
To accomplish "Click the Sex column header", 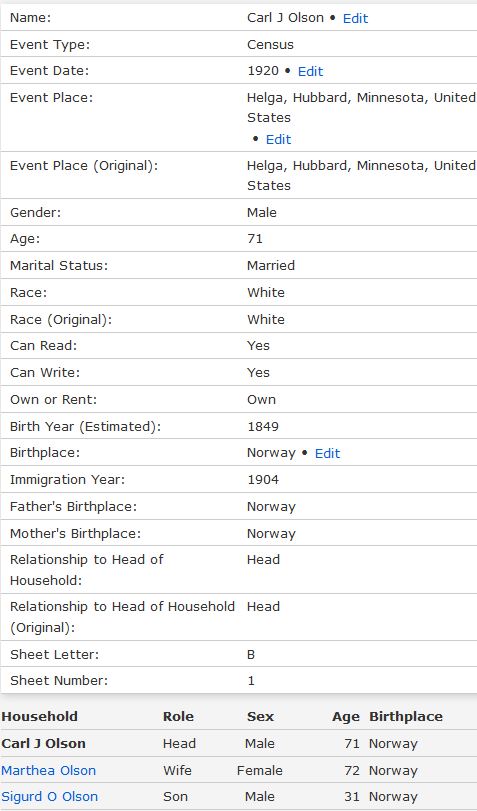I will pyautogui.click(x=260, y=716).
